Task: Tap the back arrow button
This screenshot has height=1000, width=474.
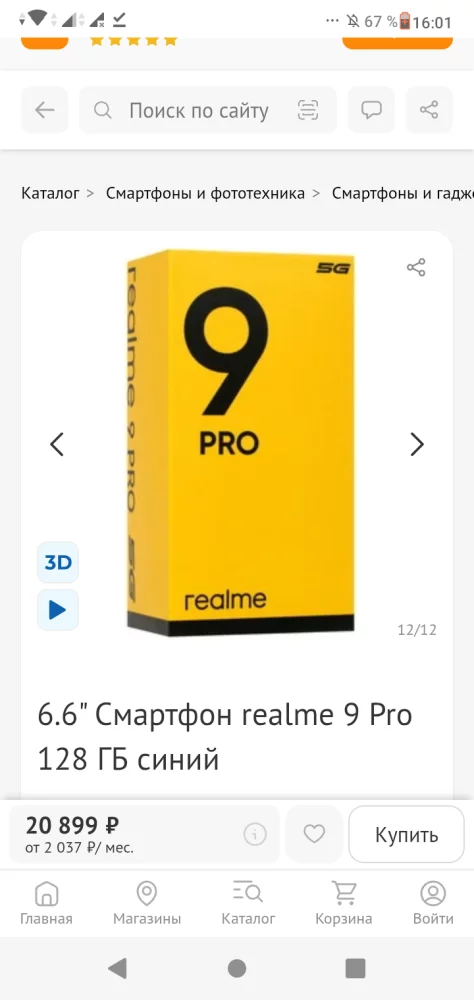Action: tap(45, 110)
